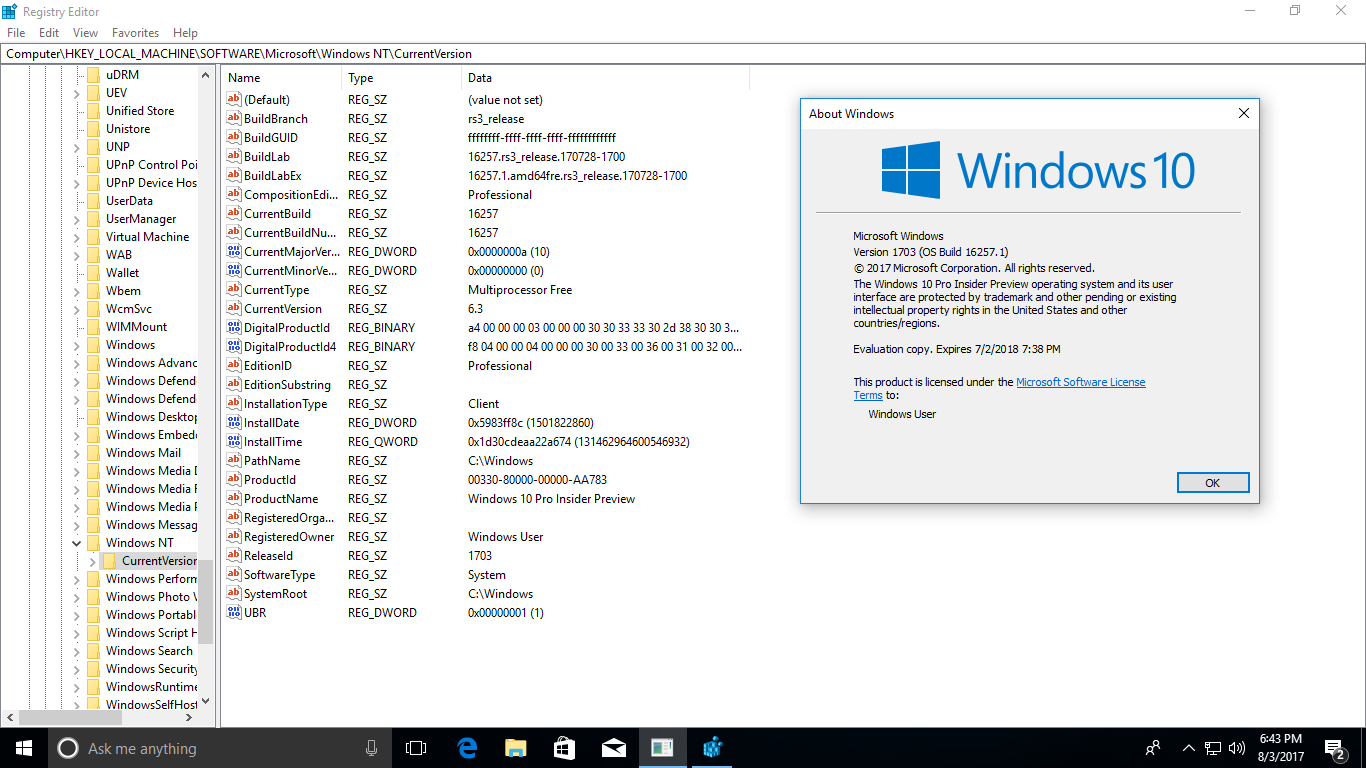Click the ProductName string value icon
Screen dimensions: 1366x768
[234, 498]
